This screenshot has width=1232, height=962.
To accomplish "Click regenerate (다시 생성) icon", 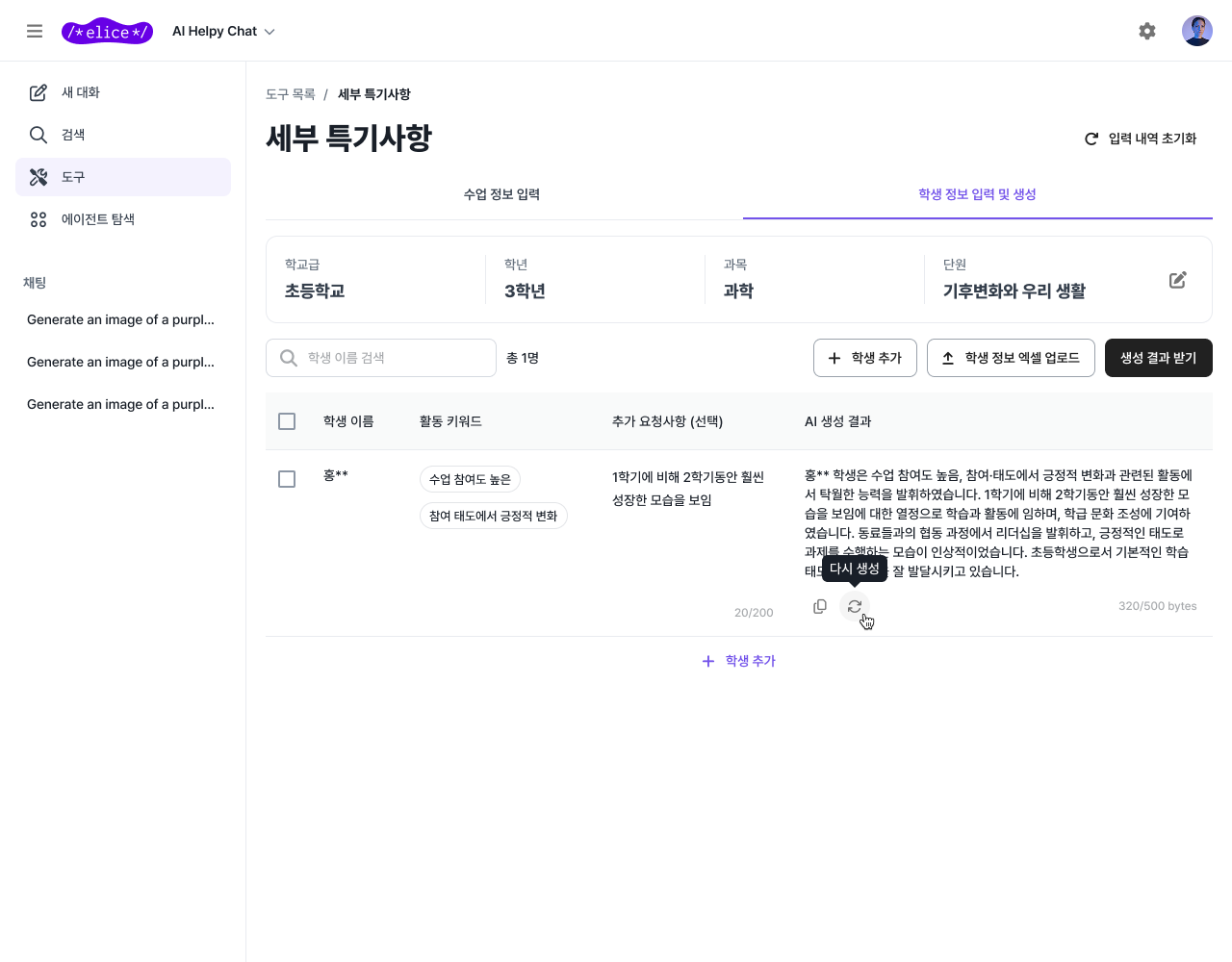I will click(855, 606).
